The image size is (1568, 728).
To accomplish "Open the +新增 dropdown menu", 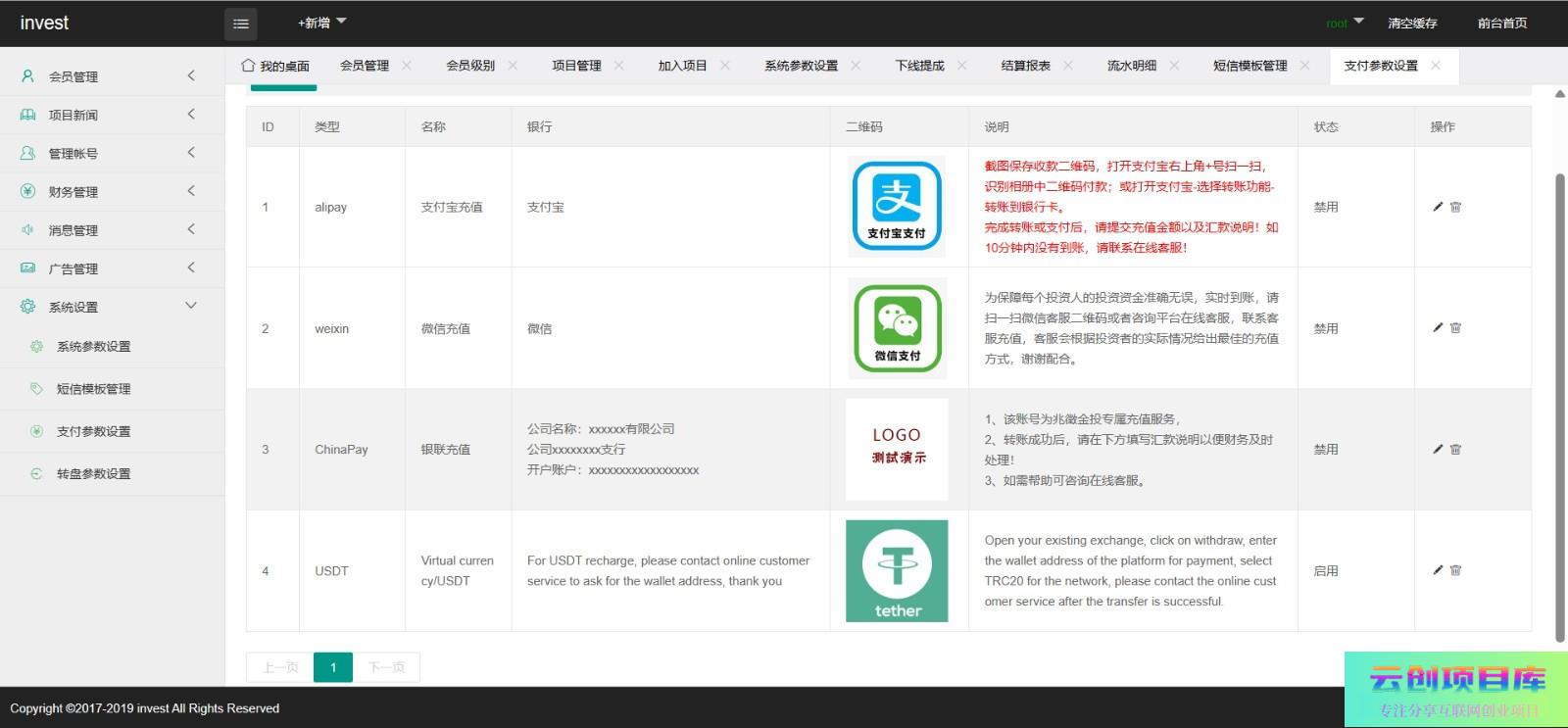I will 321,23.
